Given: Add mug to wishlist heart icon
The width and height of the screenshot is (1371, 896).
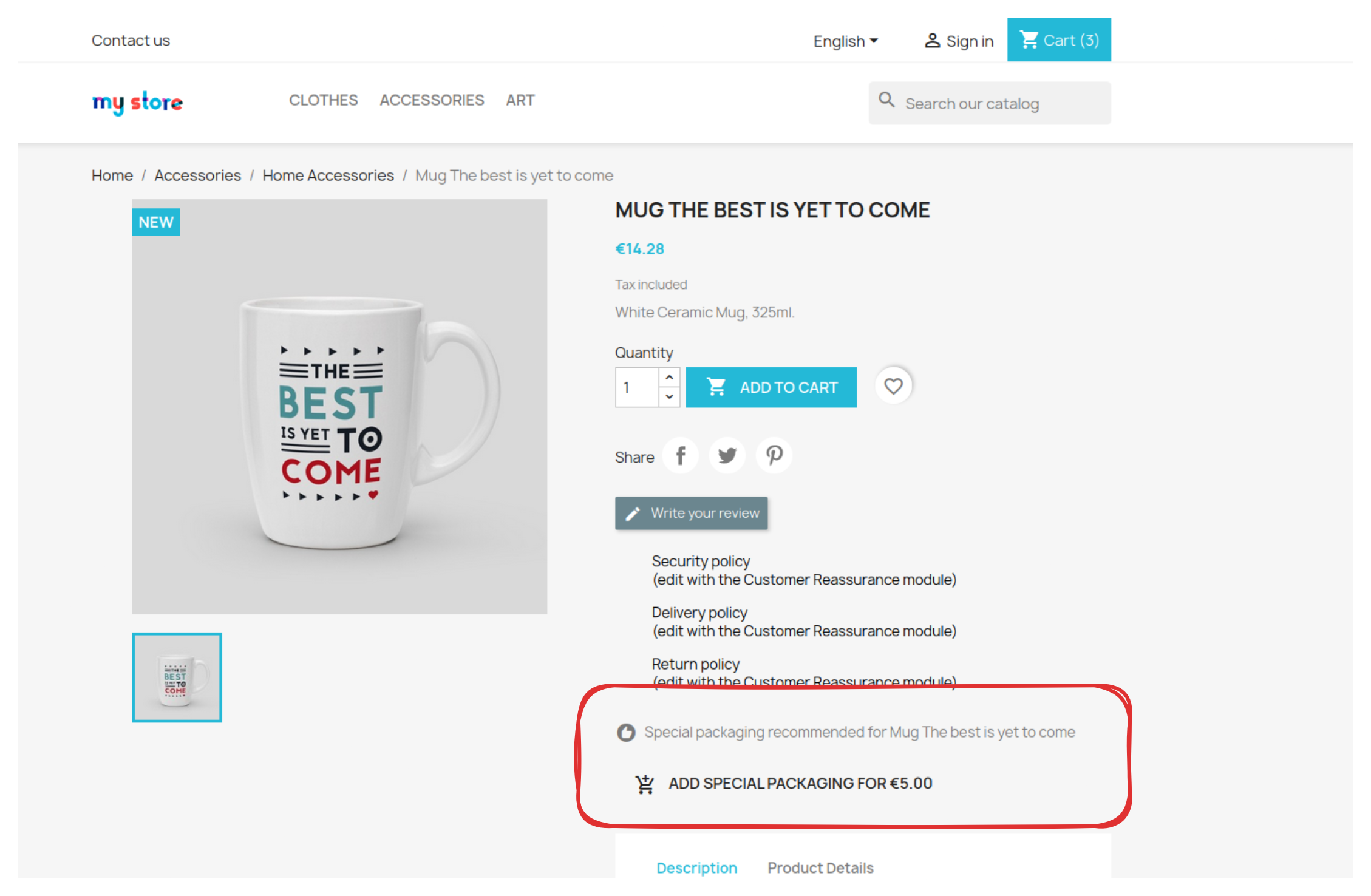Looking at the screenshot, I should tap(893, 386).
